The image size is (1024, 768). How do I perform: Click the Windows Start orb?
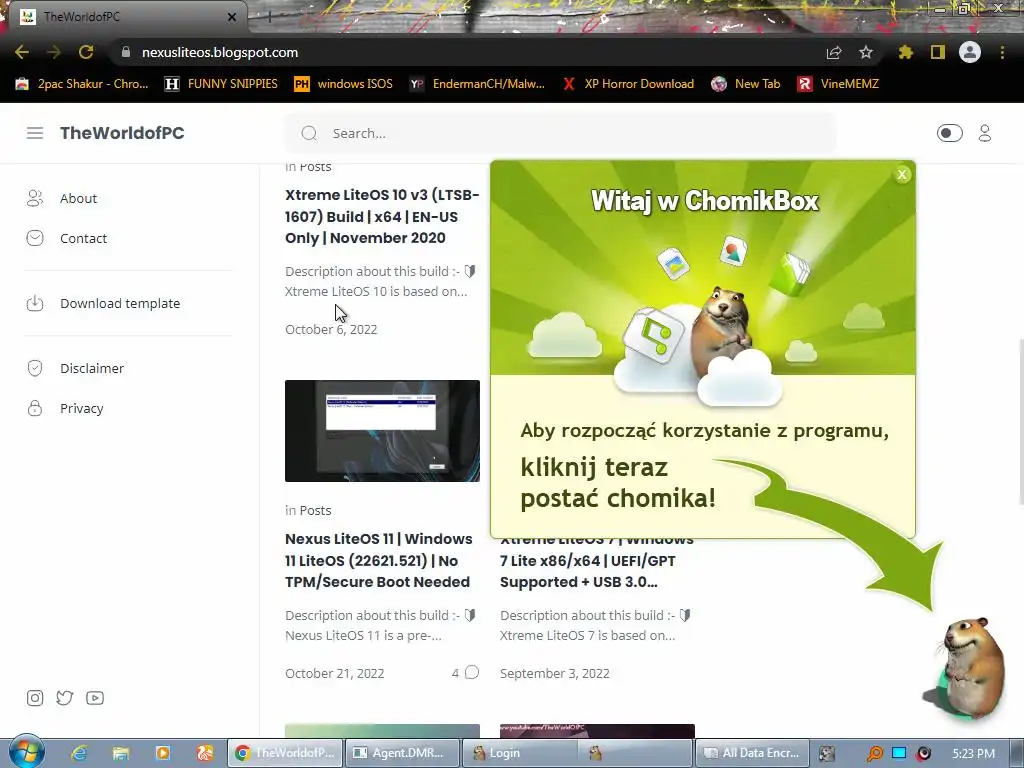click(x=26, y=752)
